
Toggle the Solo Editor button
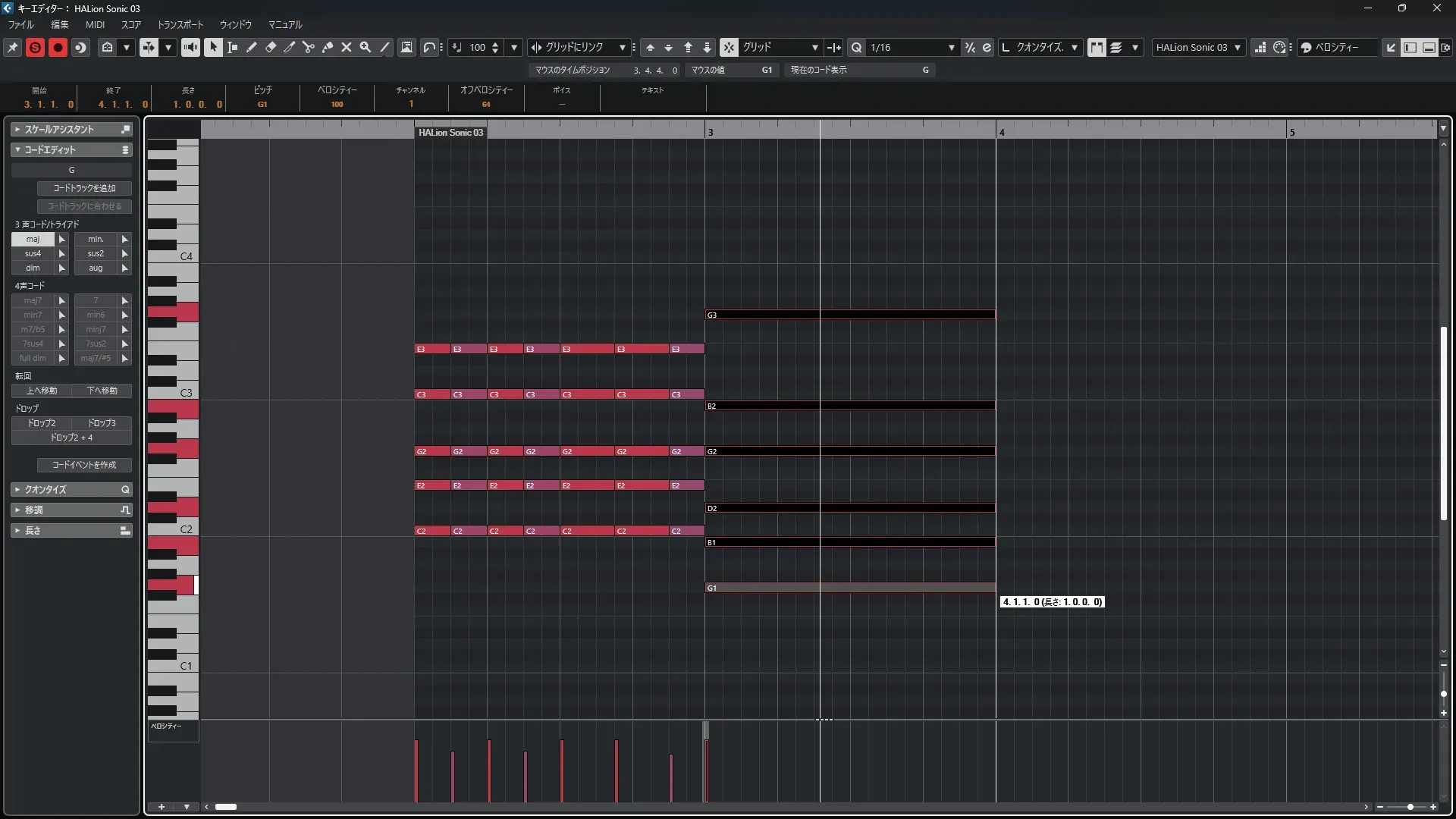(35, 47)
